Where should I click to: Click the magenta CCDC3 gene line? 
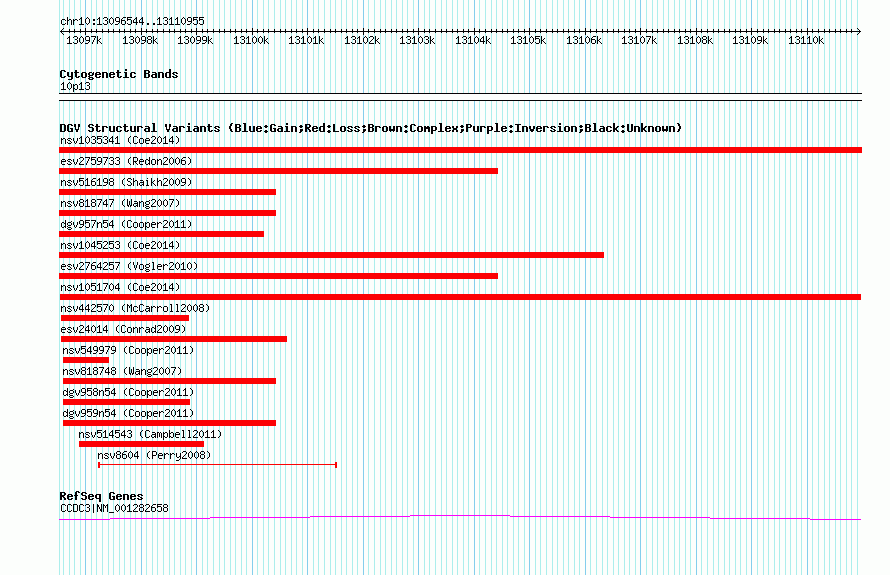click(x=460, y=517)
